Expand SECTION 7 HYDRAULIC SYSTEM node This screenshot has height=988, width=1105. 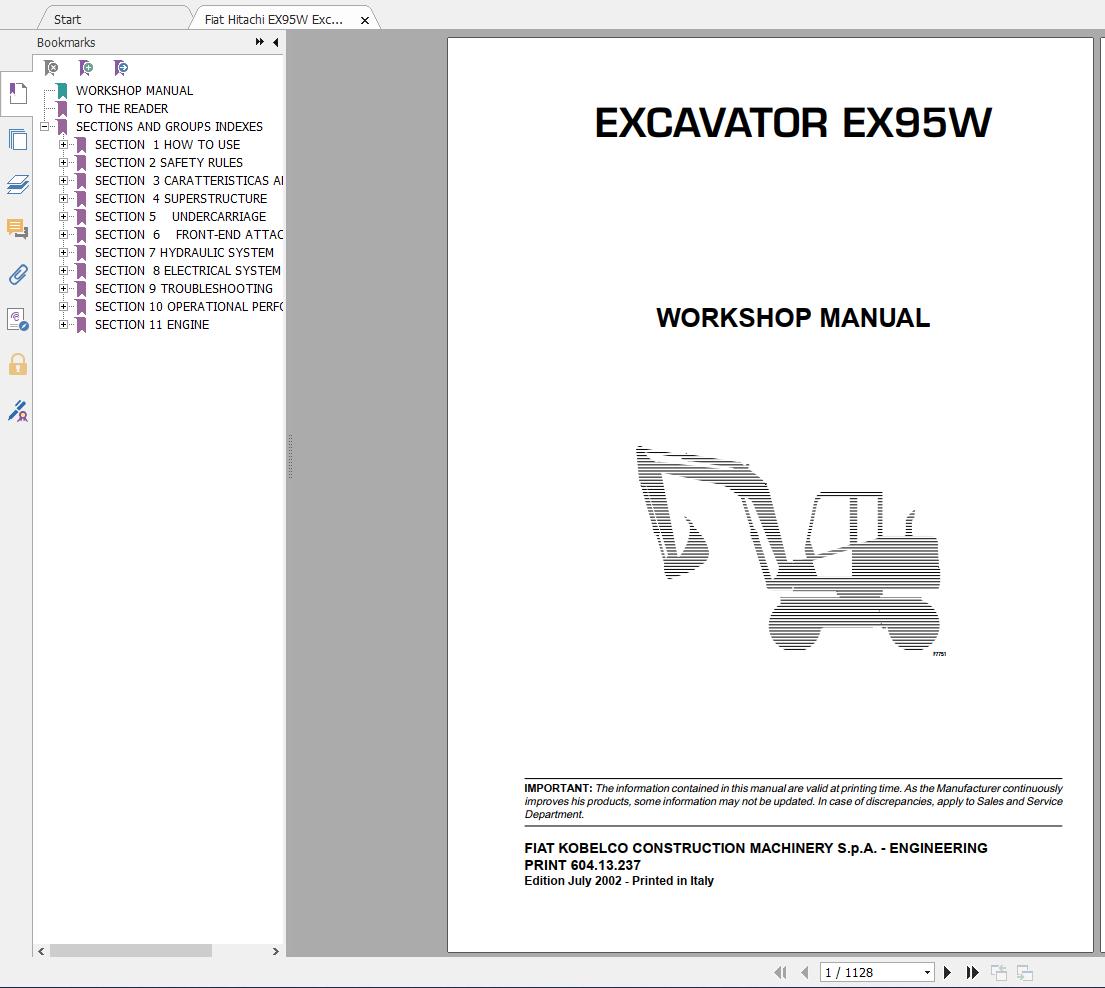tap(63, 252)
